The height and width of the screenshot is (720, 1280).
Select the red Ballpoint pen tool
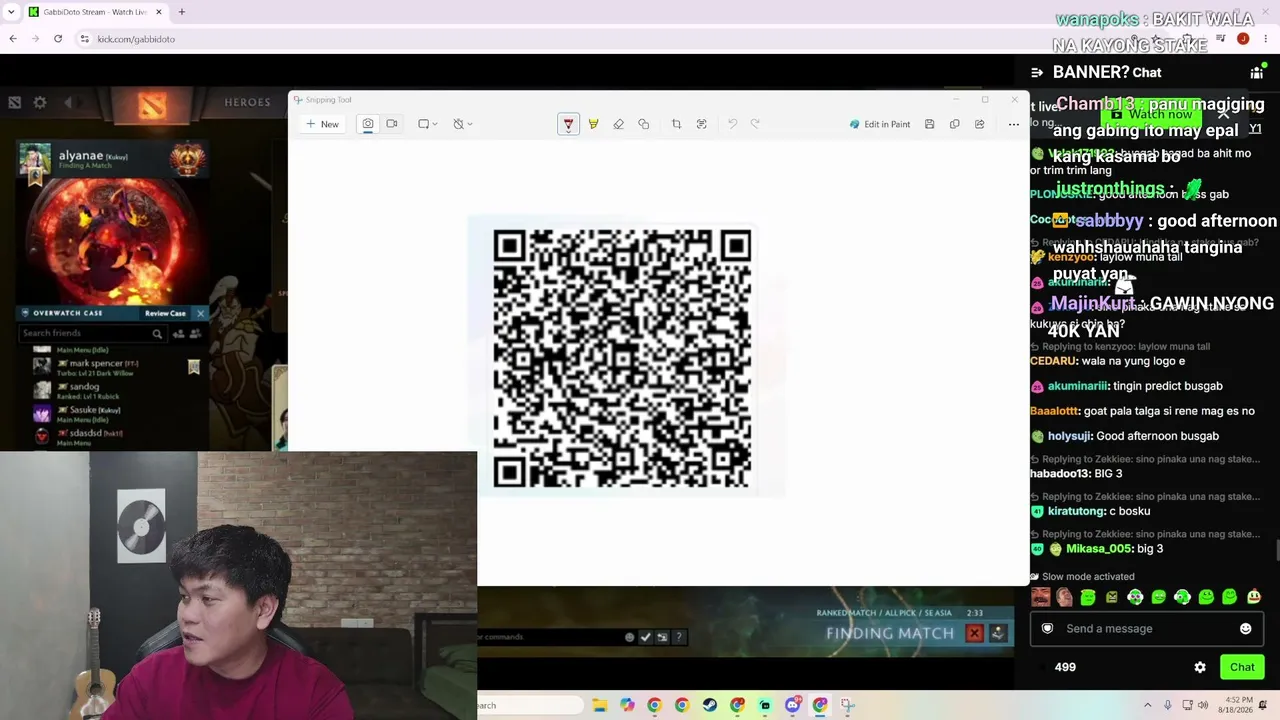(568, 124)
